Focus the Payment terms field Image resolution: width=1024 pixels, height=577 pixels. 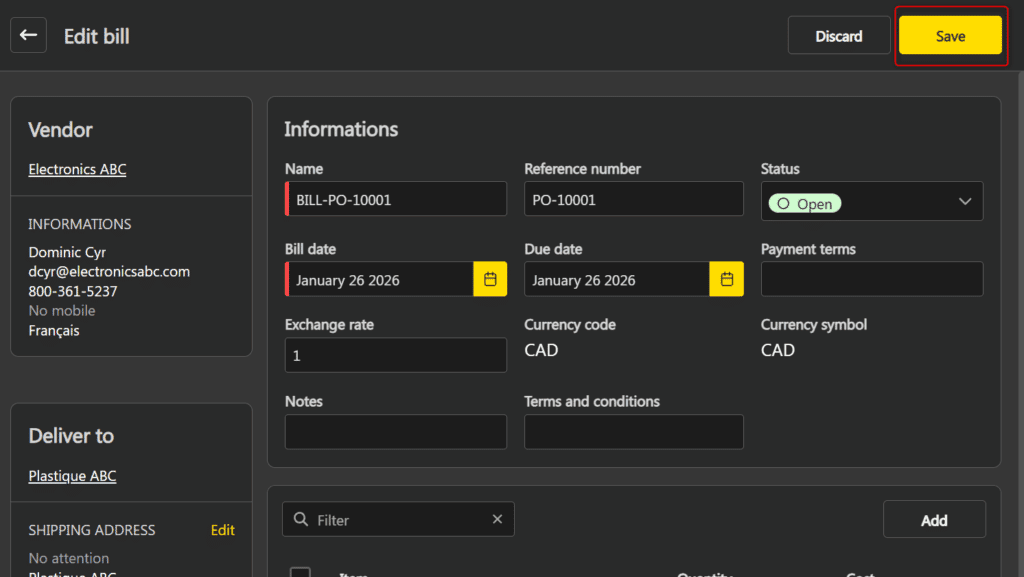(871, 279)
